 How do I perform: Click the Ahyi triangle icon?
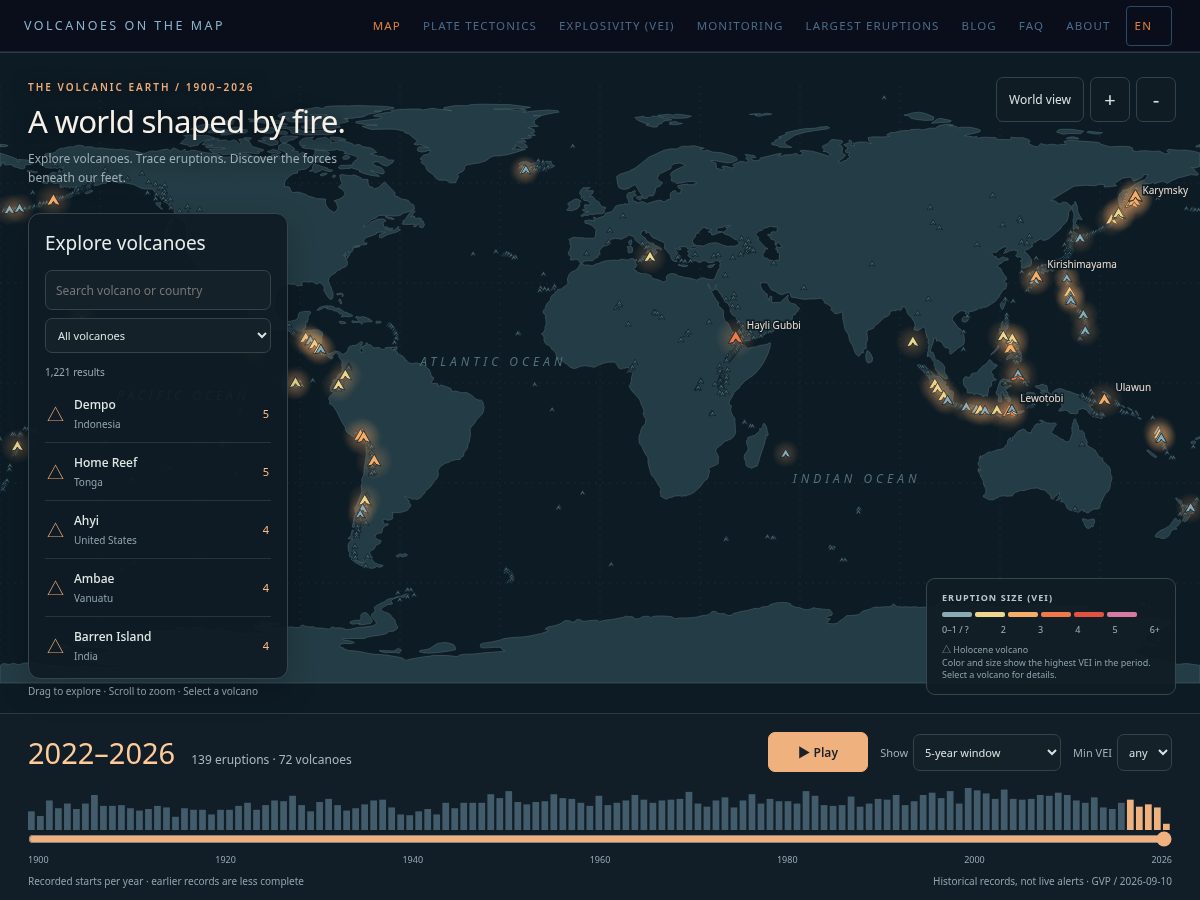[56, 530]
